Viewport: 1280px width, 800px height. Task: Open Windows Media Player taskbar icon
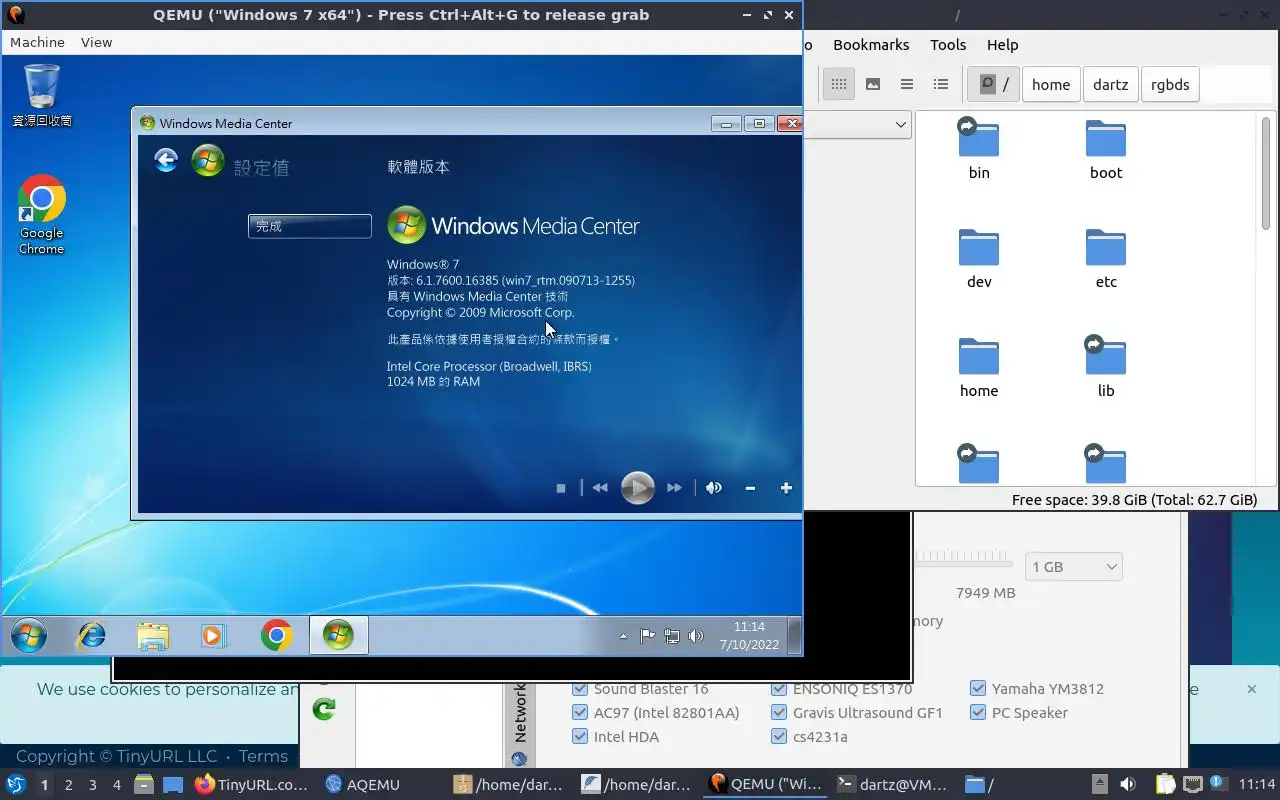(214, 636)
